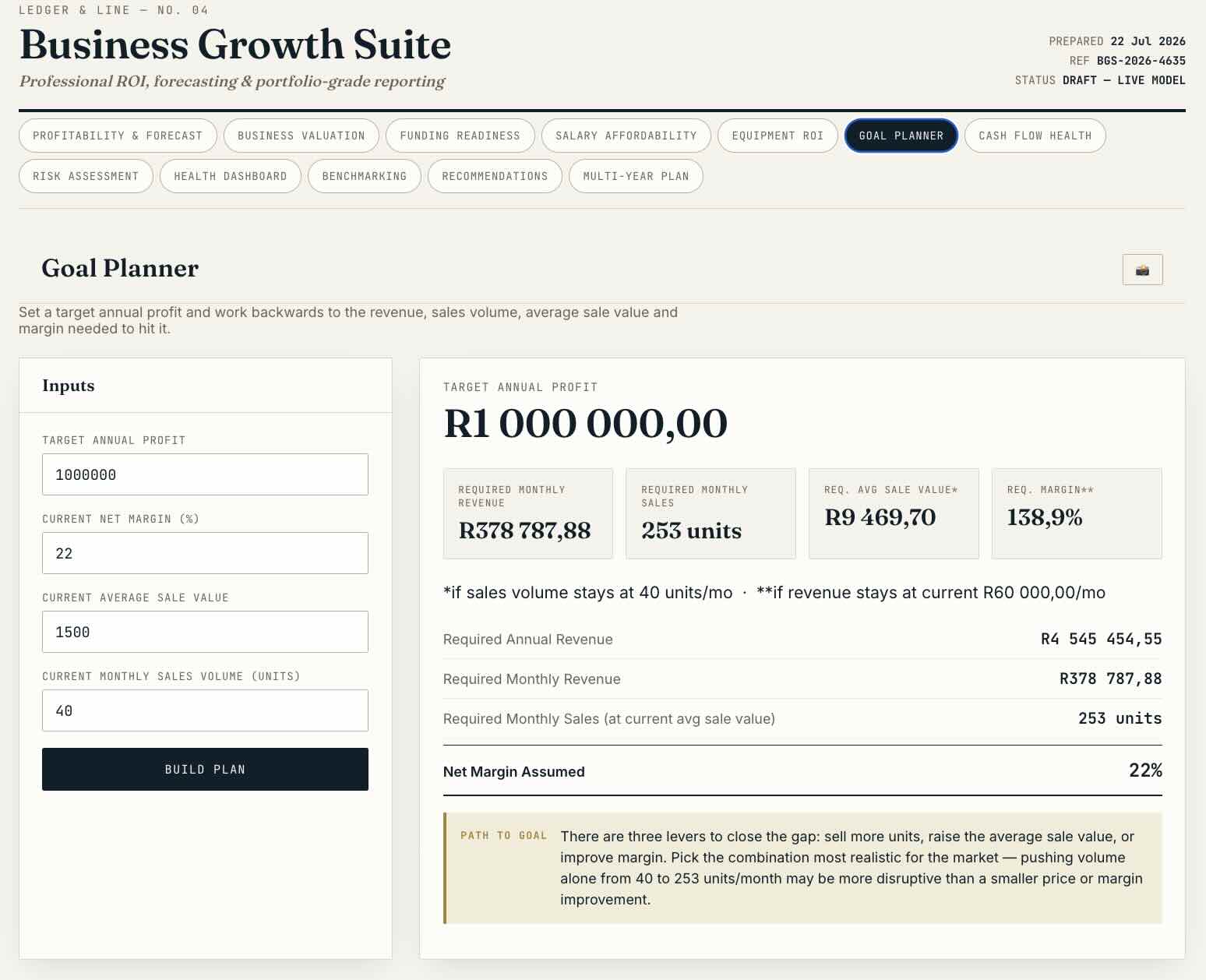Select the Current Average Sale Value field

(x=205, y=632)
